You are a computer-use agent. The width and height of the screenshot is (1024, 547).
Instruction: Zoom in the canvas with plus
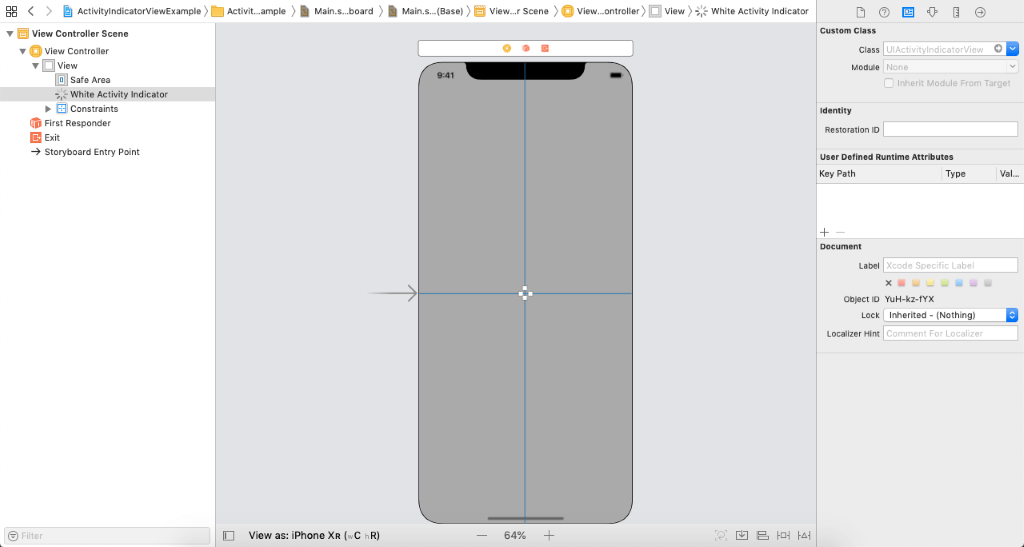549,536
